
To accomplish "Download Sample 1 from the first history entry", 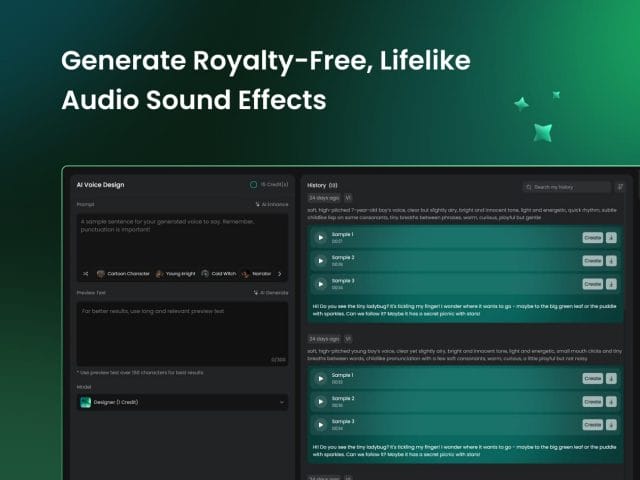I will coord(611,238).
